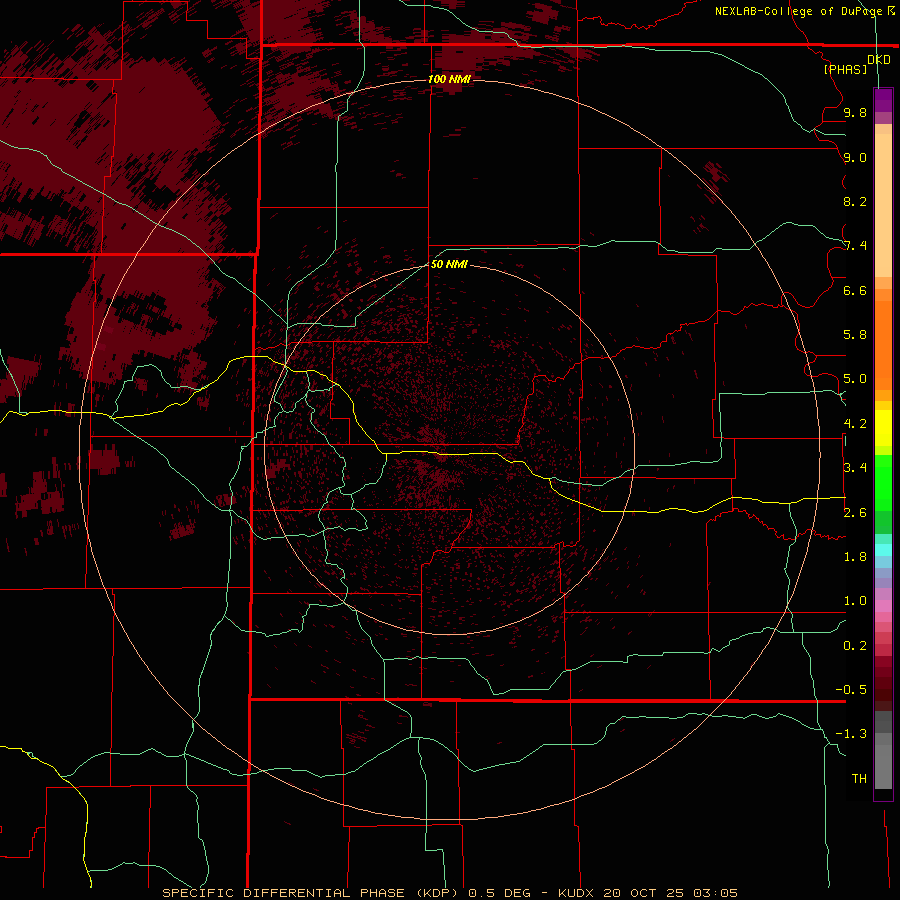The width and height of the screenshot is (900, 900).
Task: Click the 3.4 legend value
Action: click(x=855, y=468)
